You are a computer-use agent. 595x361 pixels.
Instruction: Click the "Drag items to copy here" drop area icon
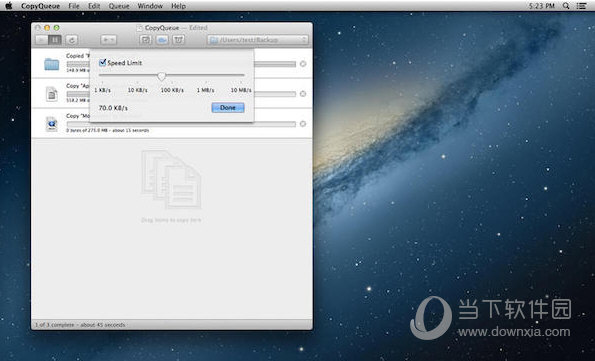[172, 179]
